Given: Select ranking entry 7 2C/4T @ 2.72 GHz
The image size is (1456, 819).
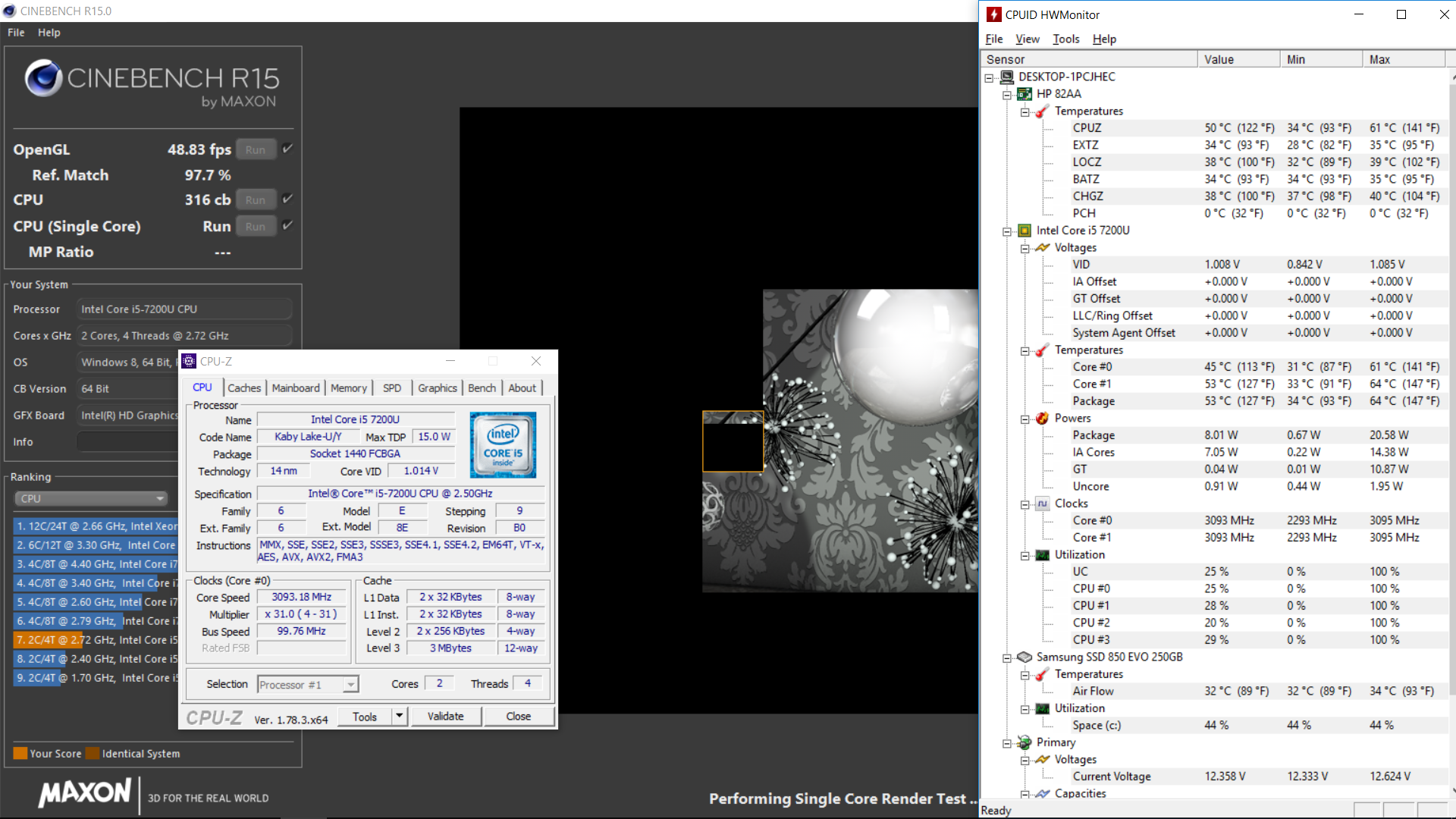Looking at the screenshot, I should coord(96,639).
